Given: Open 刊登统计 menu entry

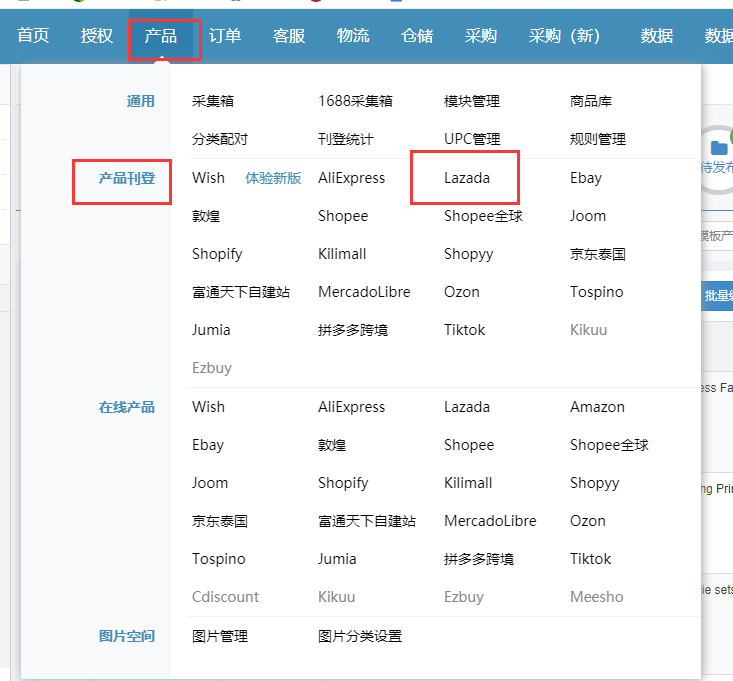Looking at the screenshot, I should pos(346,139).
